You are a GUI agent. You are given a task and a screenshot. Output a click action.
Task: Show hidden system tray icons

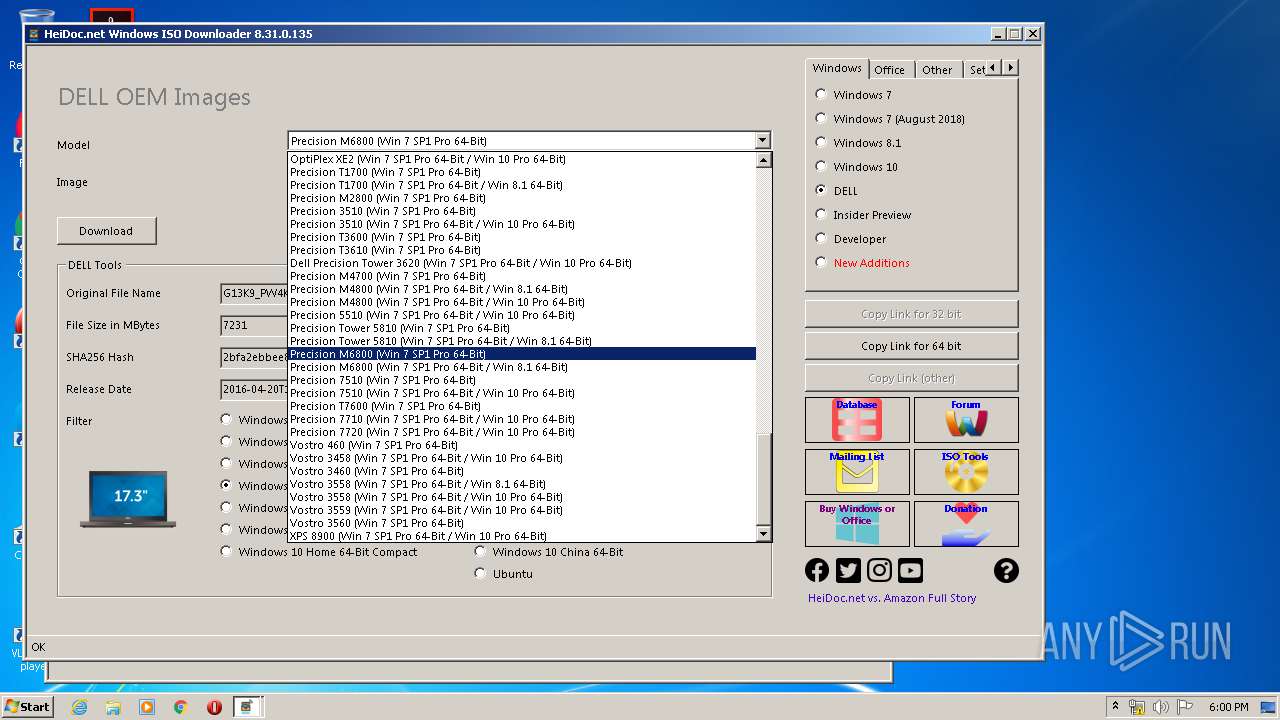1115,707
